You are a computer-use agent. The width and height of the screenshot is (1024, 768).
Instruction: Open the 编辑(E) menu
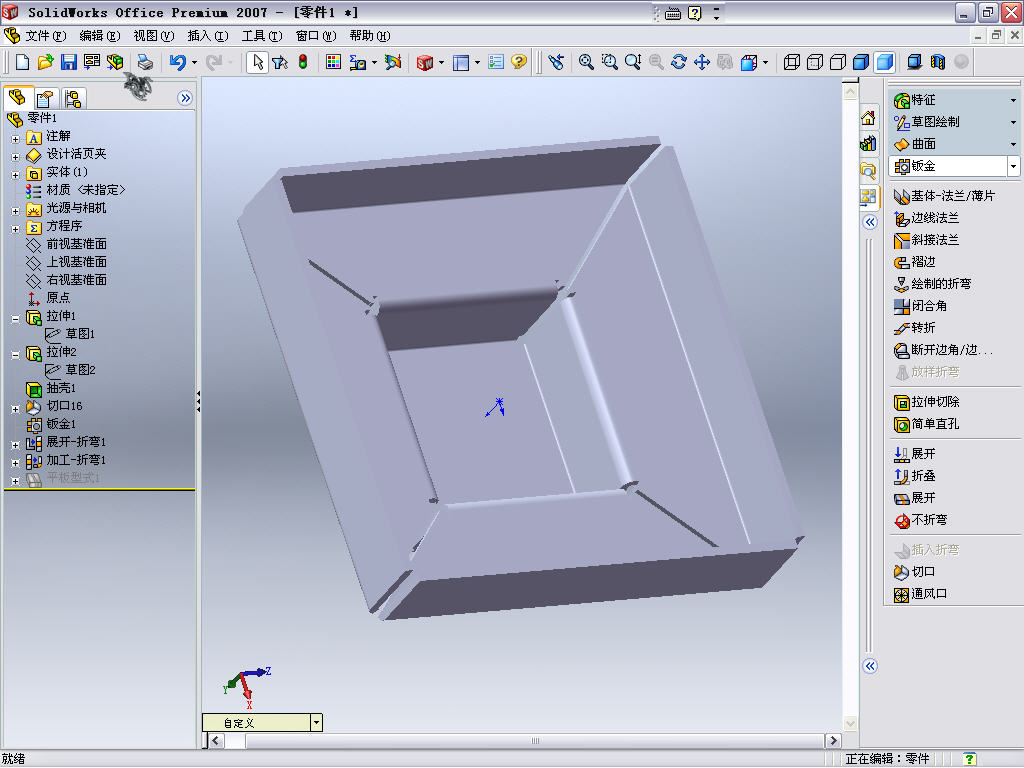[x=99, y=36]
